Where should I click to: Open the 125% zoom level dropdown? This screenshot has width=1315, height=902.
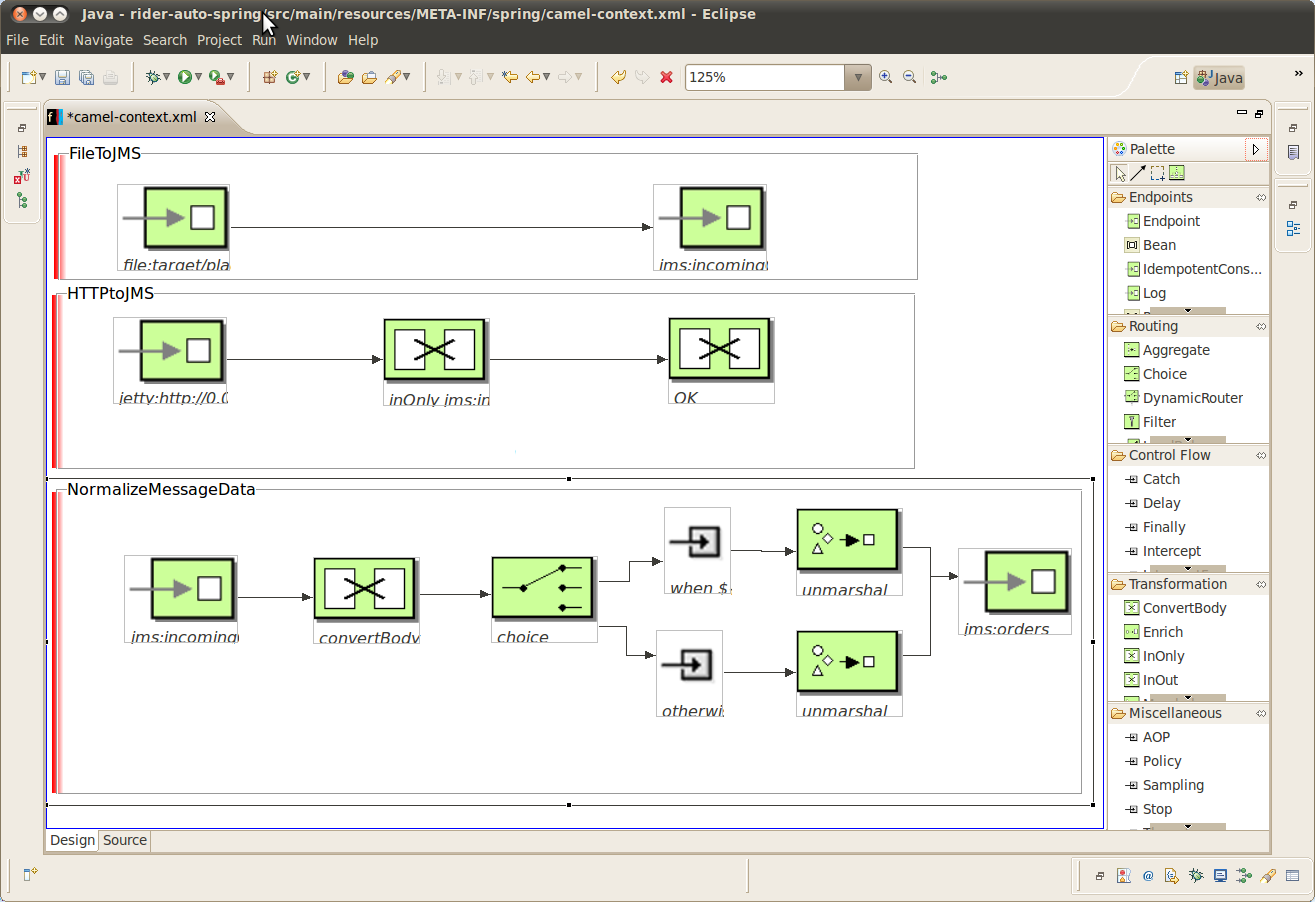click(x=858, y=77)
